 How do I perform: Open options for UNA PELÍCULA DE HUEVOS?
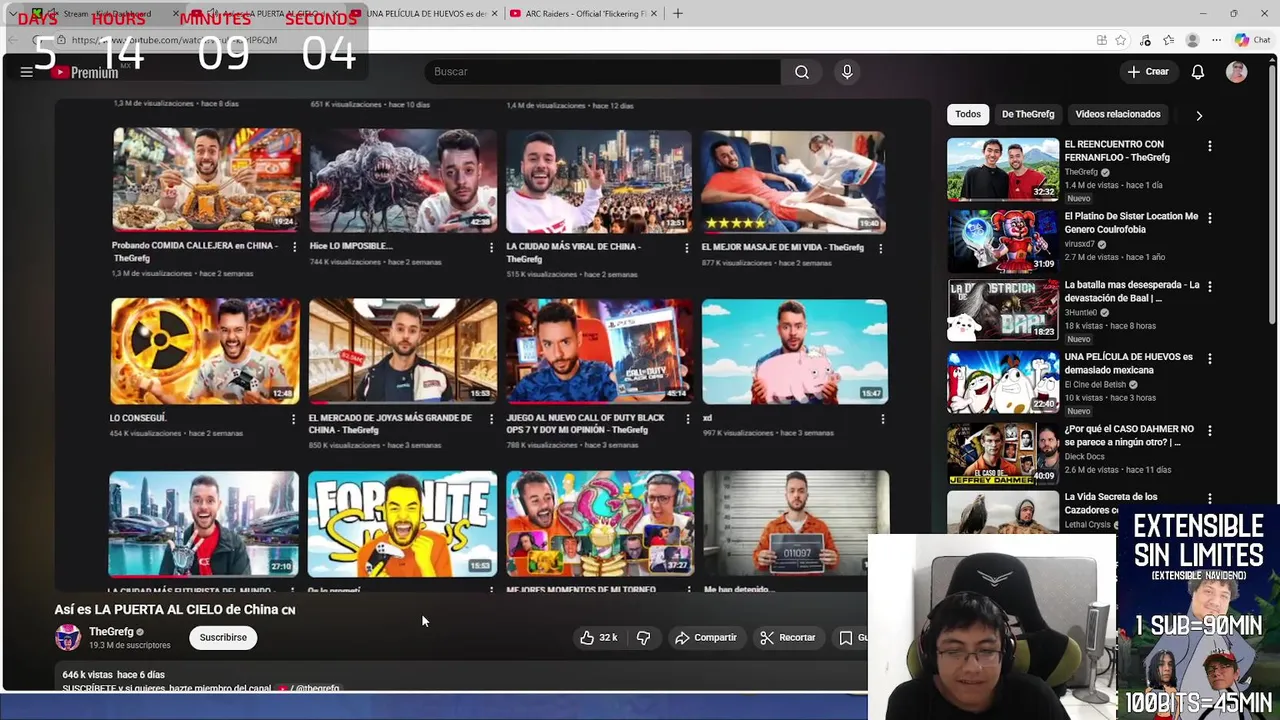click(x=1210, y=359)
